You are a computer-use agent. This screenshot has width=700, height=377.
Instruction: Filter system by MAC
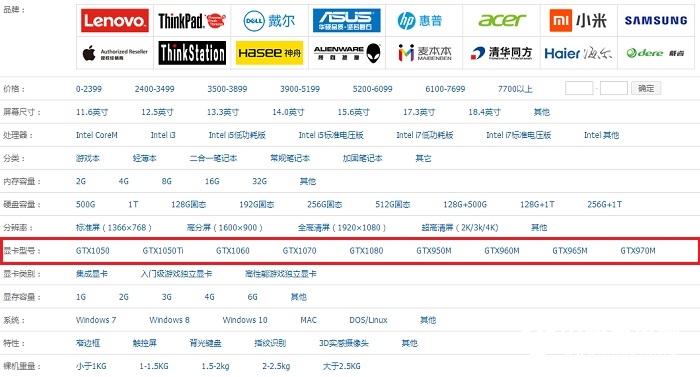tap(308, 320)
